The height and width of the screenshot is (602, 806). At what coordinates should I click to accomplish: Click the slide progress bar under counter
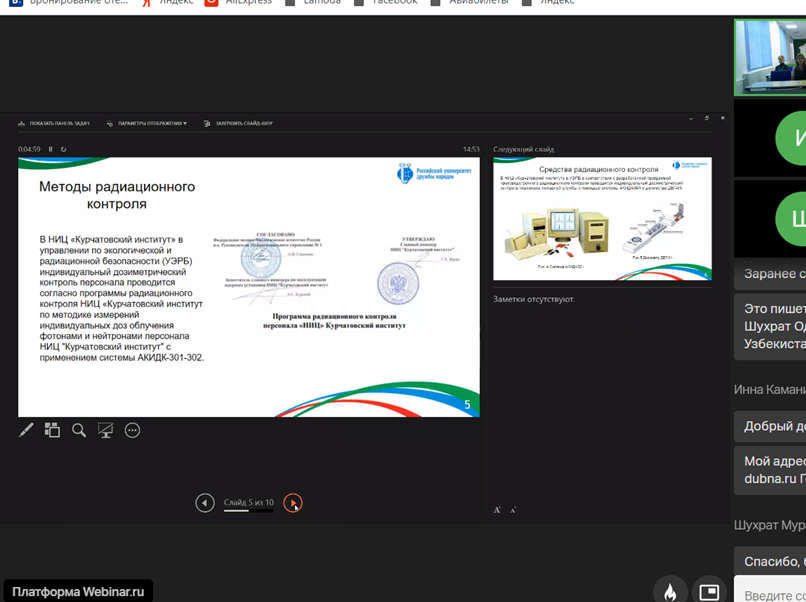tap(249, 510)
